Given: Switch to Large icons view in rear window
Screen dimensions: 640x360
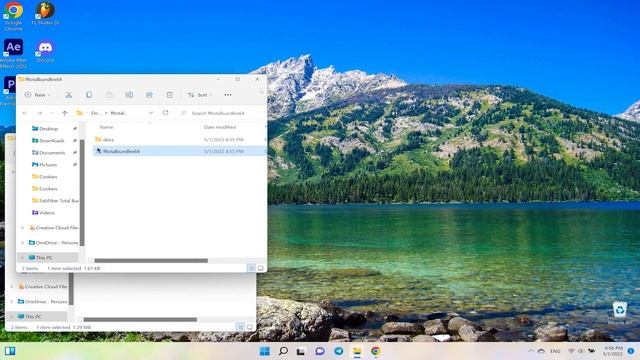Looking at the screenshot, I should tap(249, 327).
